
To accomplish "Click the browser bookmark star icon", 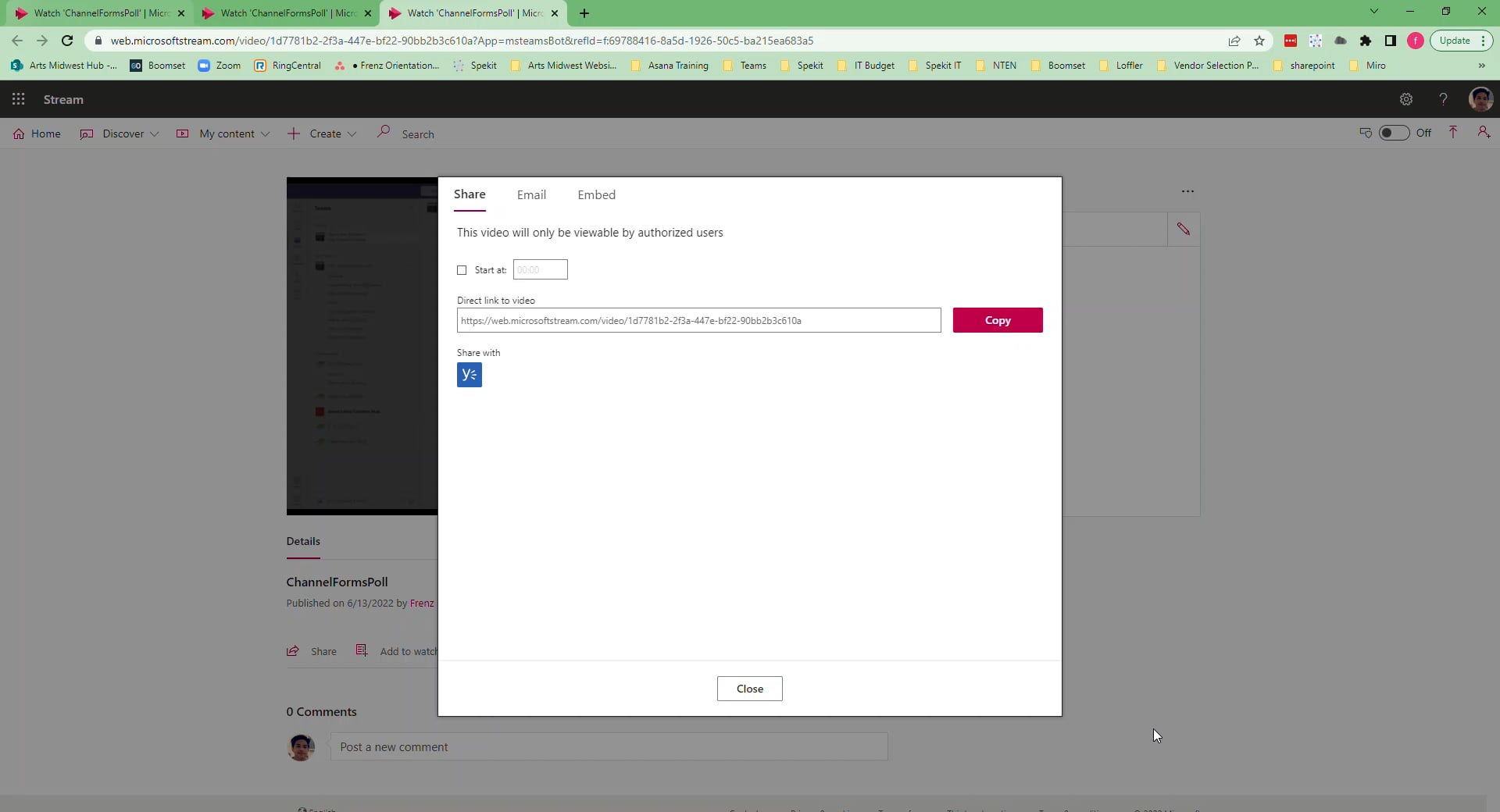I will [1259, 41].
